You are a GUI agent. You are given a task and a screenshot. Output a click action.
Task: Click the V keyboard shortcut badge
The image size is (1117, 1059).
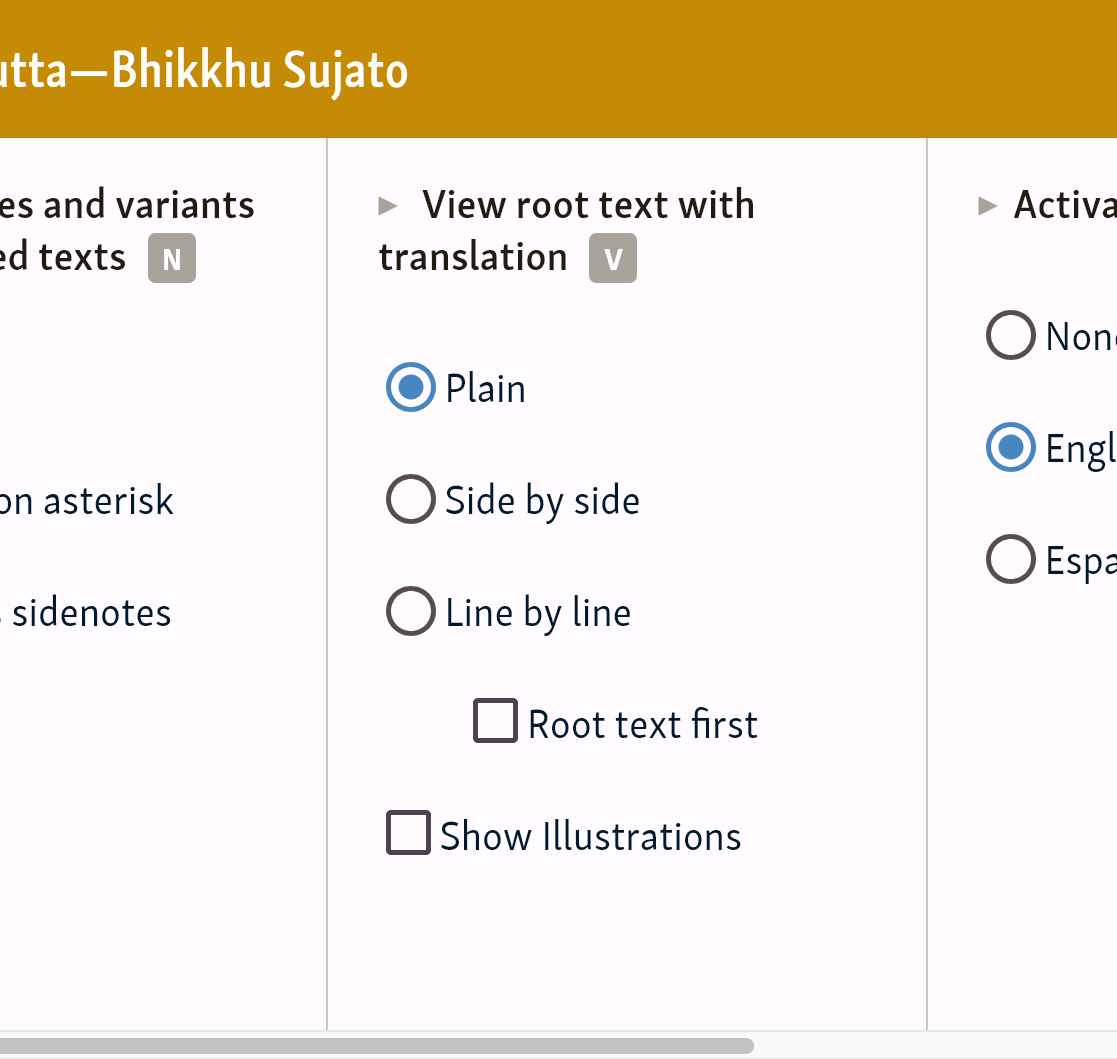[613, 259]
